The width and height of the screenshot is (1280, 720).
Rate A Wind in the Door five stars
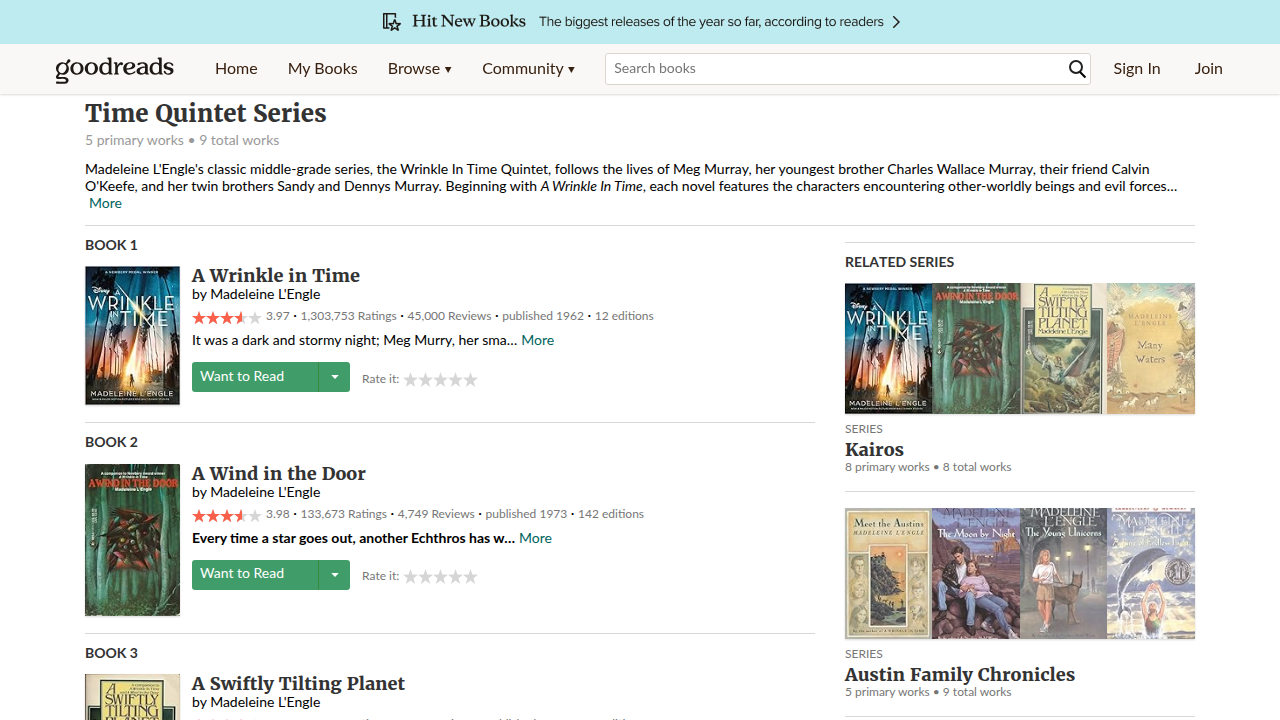470,577
